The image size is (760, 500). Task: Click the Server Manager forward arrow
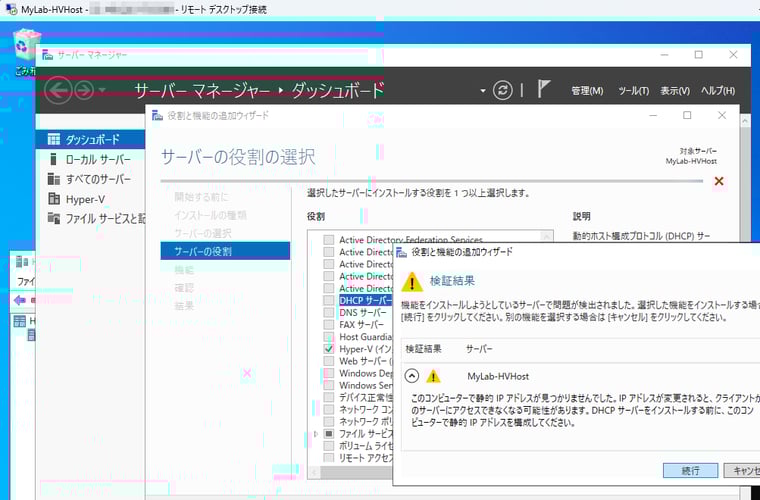click(84, 90)
